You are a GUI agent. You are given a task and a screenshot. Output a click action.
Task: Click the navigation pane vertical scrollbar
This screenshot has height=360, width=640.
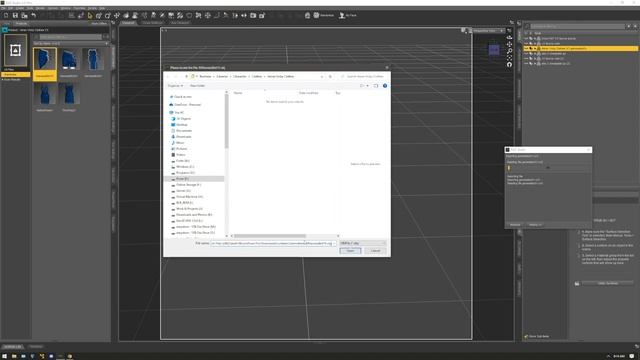[227, 120]
